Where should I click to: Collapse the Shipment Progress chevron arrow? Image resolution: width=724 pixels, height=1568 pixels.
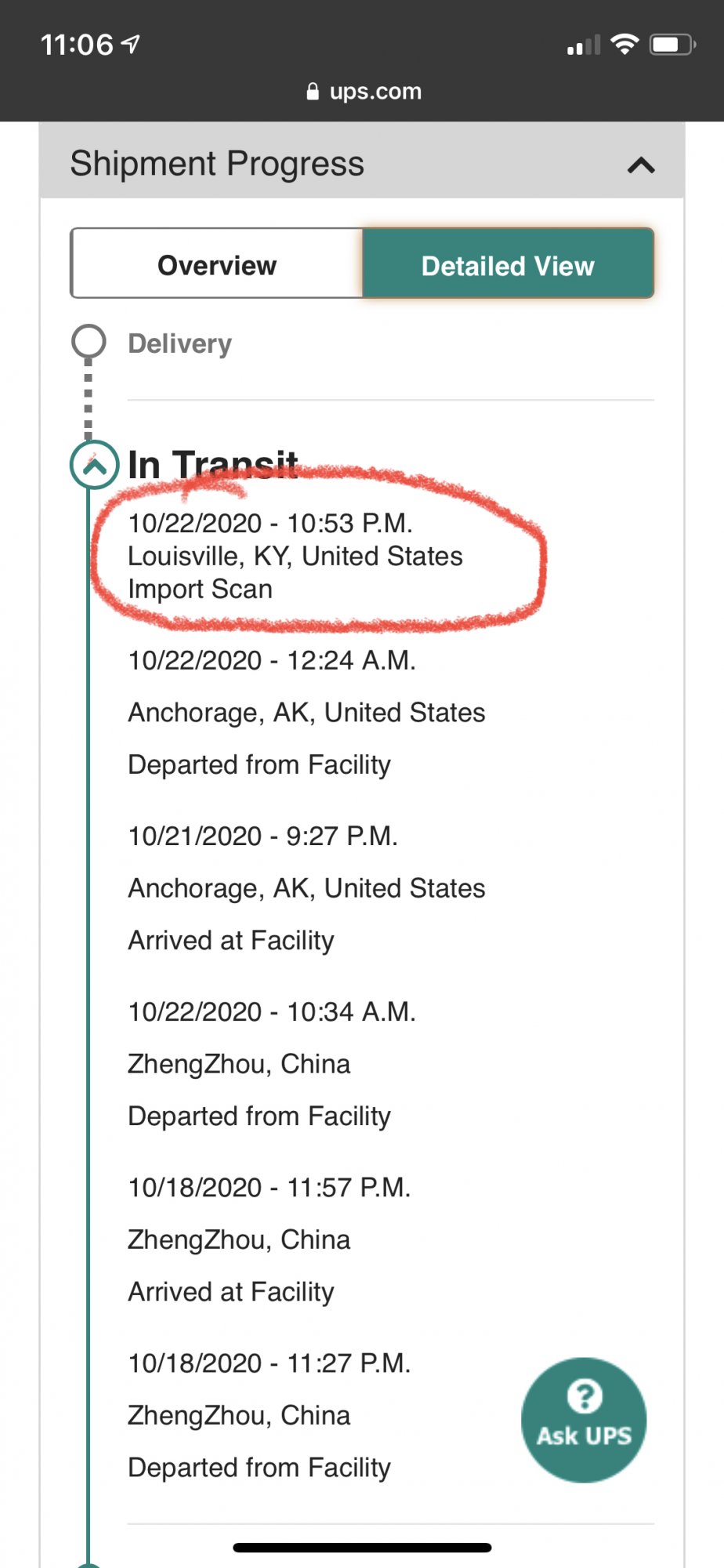point(641,165)
